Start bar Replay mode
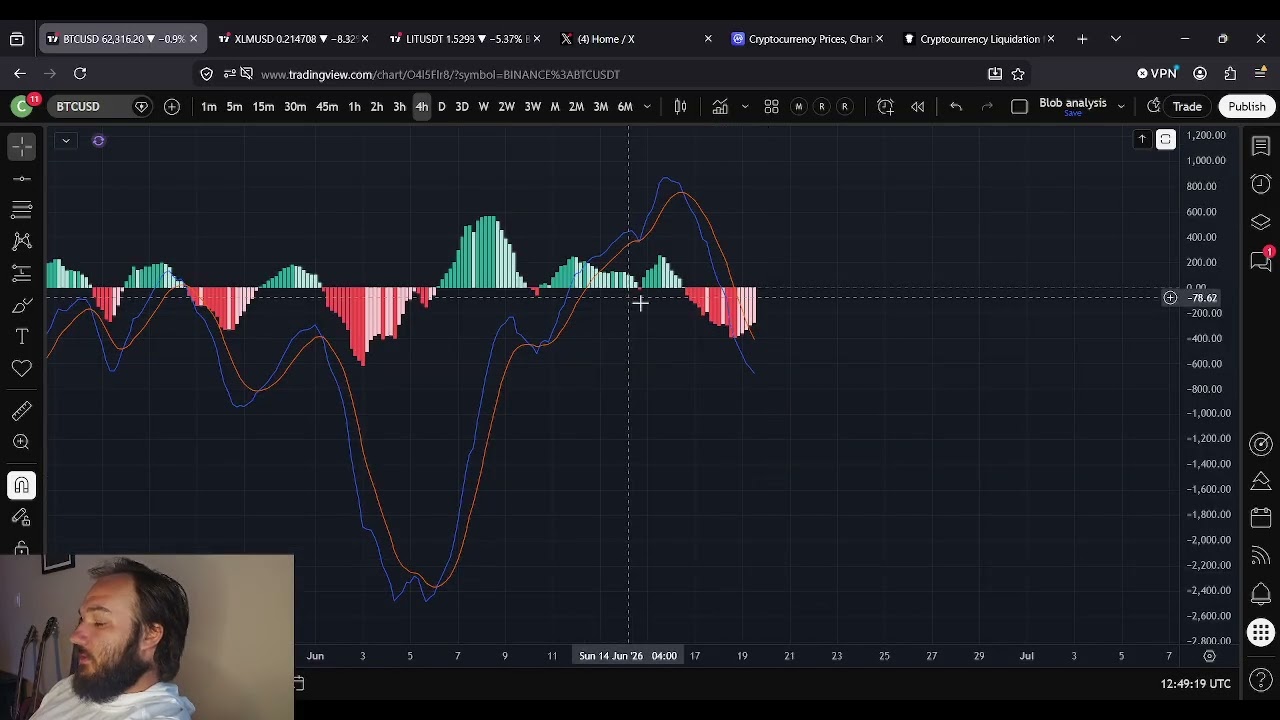Screen dimensions: 1280x720 pyautogui.click(x=917, y=106)
